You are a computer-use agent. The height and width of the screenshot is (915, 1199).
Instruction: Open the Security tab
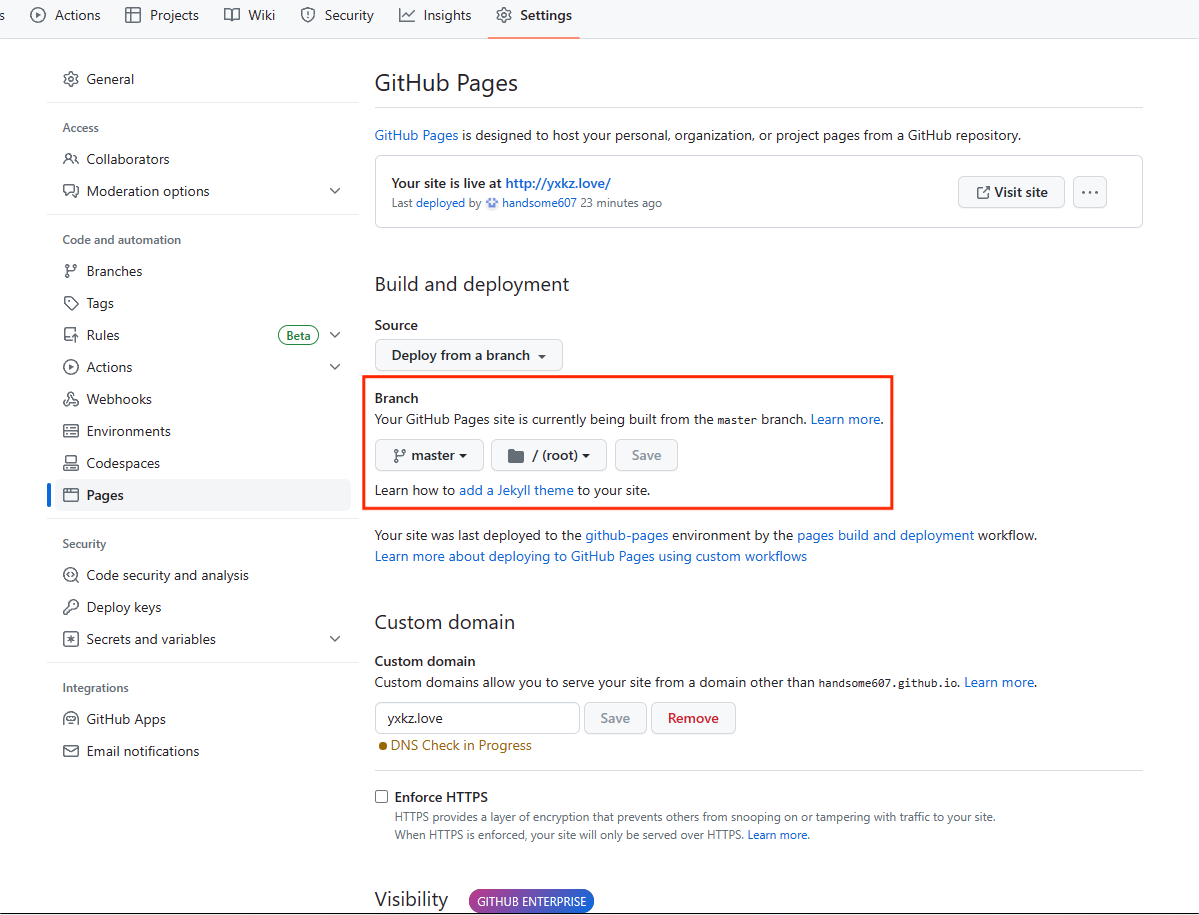(337, 15)
